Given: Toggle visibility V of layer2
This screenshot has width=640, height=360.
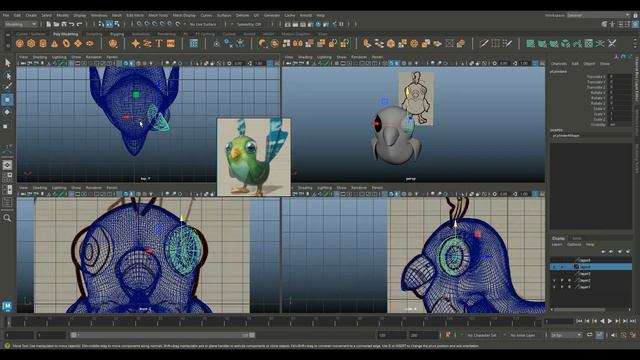Looking at the screenshot, I should pos(554,280).
